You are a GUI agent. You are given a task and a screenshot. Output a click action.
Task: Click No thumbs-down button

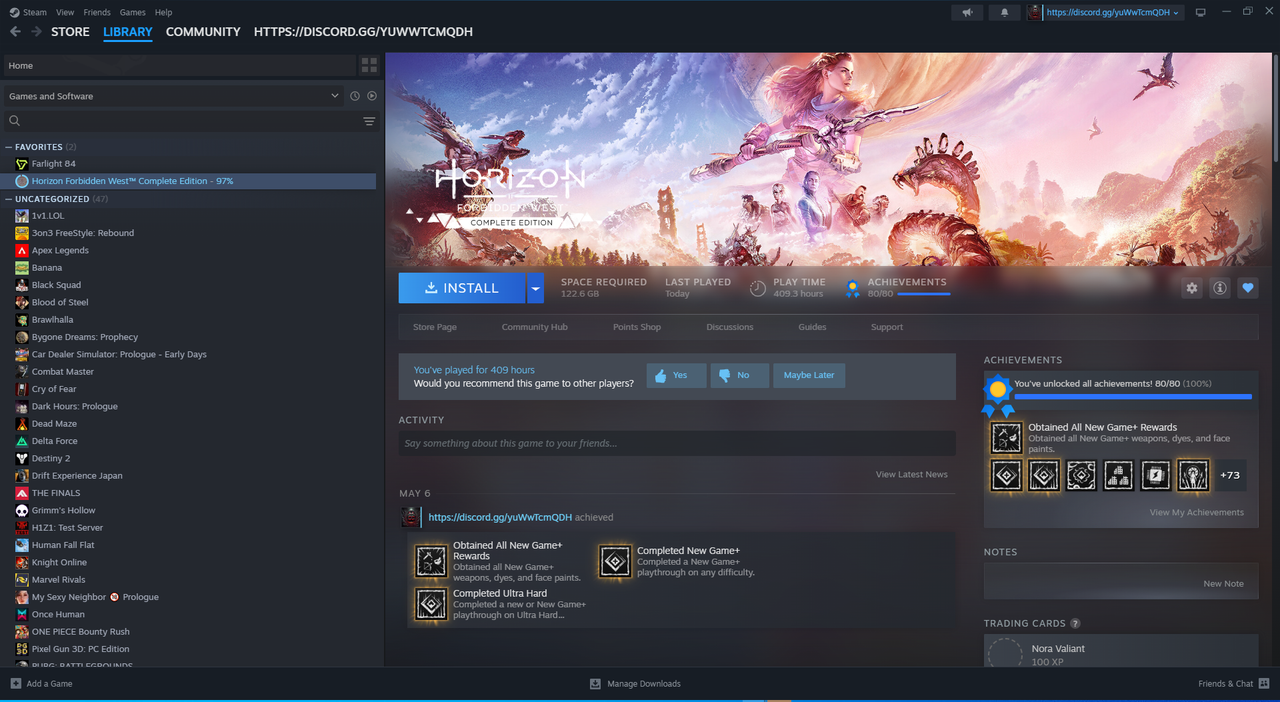tap(739, 375)
